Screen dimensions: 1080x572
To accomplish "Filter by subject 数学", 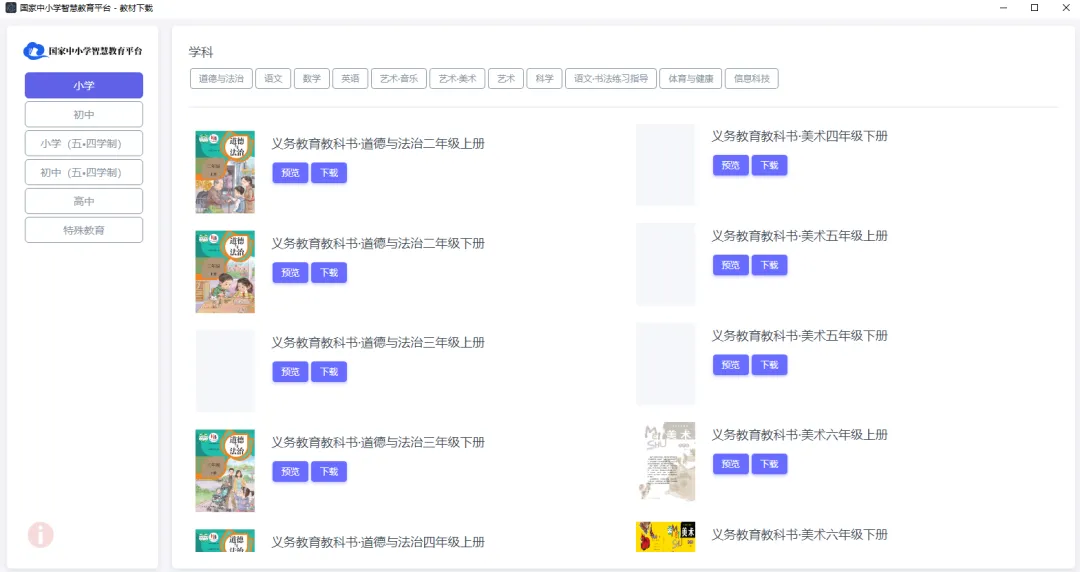I will [x=312, y=79].
